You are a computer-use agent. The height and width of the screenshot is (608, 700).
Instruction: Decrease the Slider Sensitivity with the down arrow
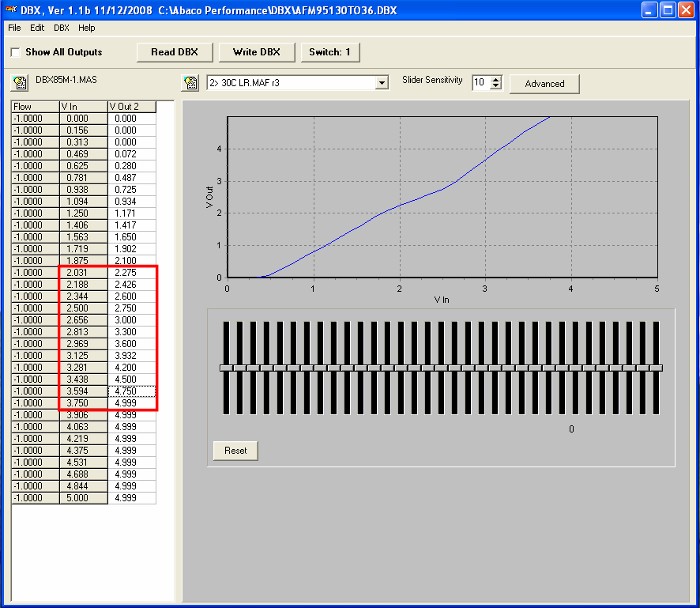[496, 87]
